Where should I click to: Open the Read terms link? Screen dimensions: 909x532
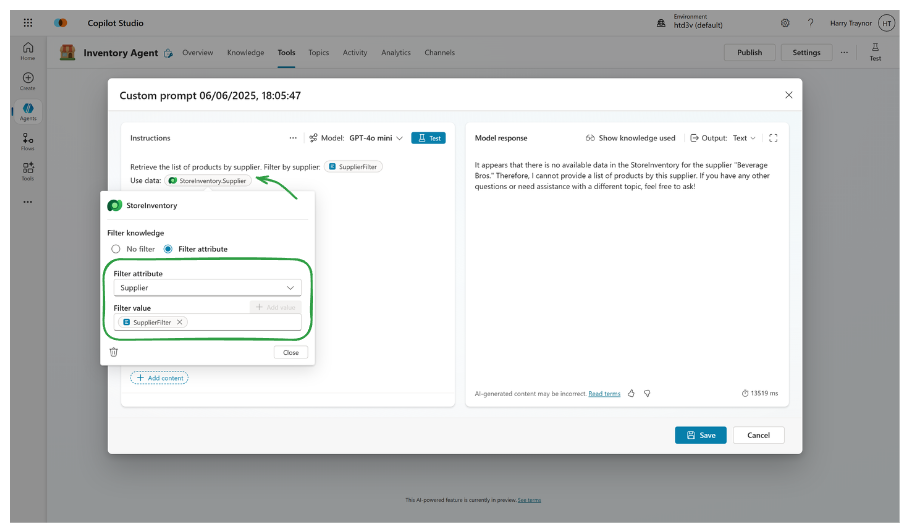[x=604, y=393]
